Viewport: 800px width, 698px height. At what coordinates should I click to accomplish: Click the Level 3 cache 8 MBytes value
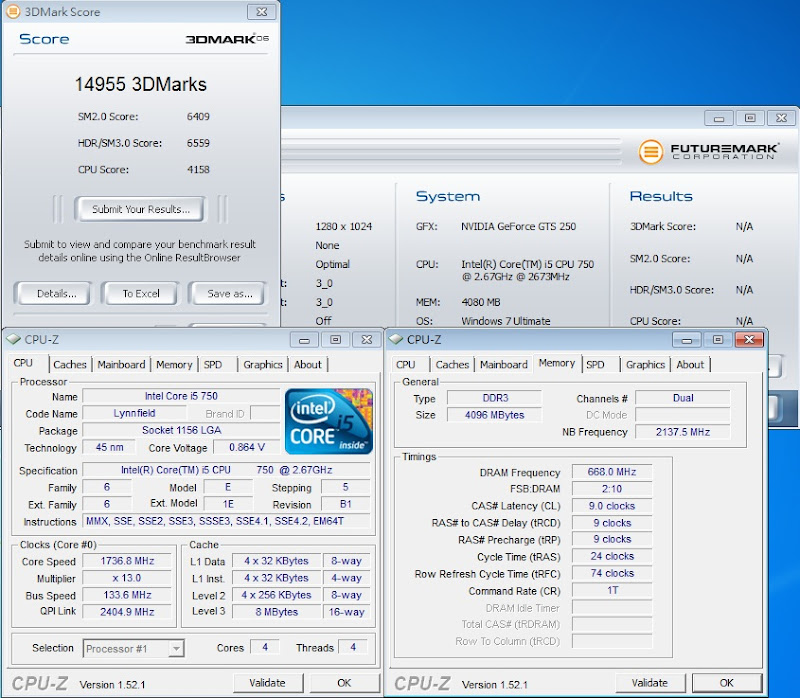click(277, 612)
